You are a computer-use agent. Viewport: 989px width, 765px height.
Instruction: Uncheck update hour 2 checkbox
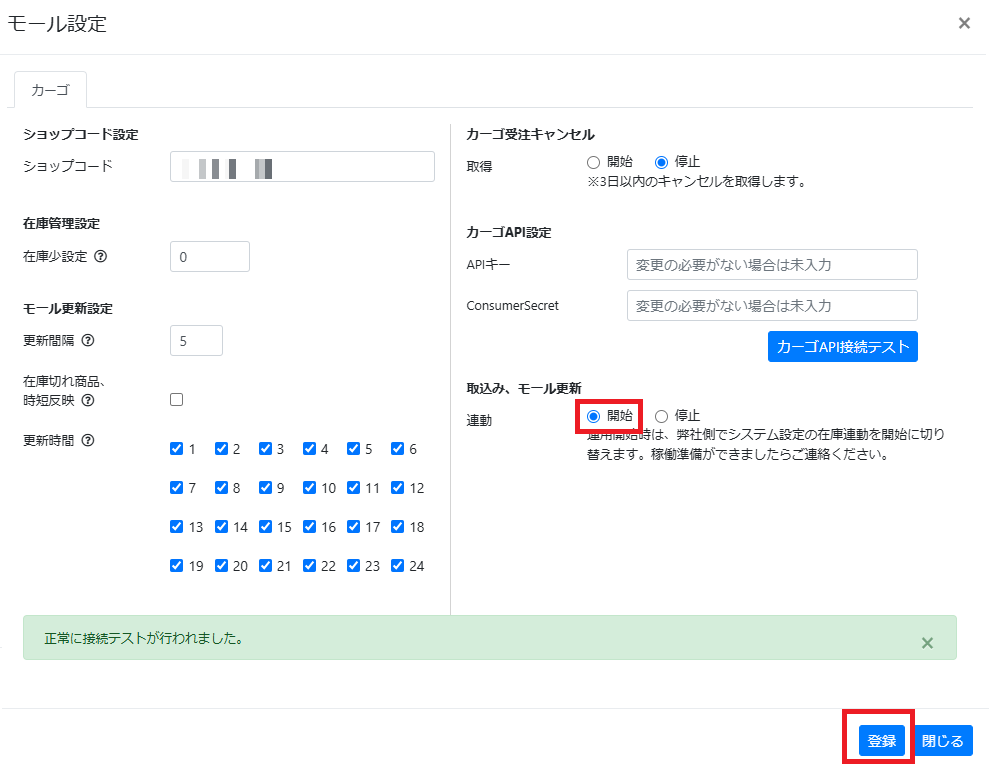[221, 448]
